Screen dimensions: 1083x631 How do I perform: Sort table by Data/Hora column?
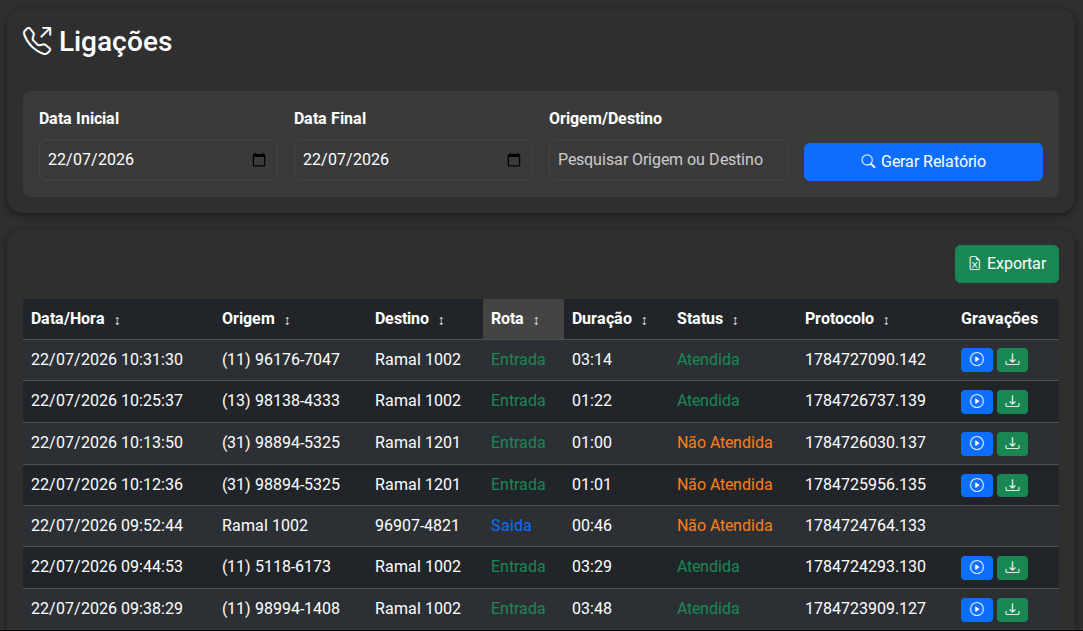click(x=117, y=320)
